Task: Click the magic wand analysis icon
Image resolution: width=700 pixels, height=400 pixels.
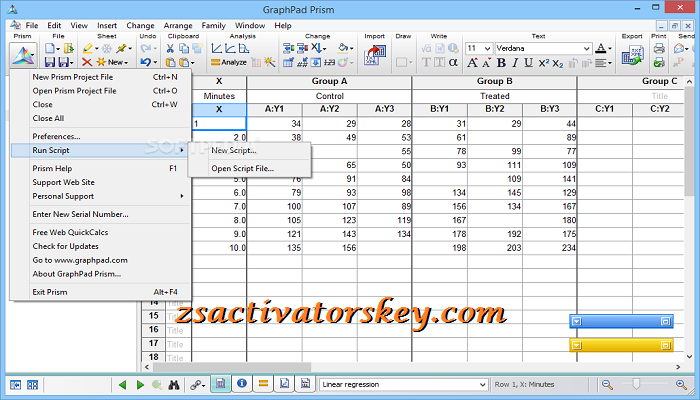Action: [x=269, y=62]
